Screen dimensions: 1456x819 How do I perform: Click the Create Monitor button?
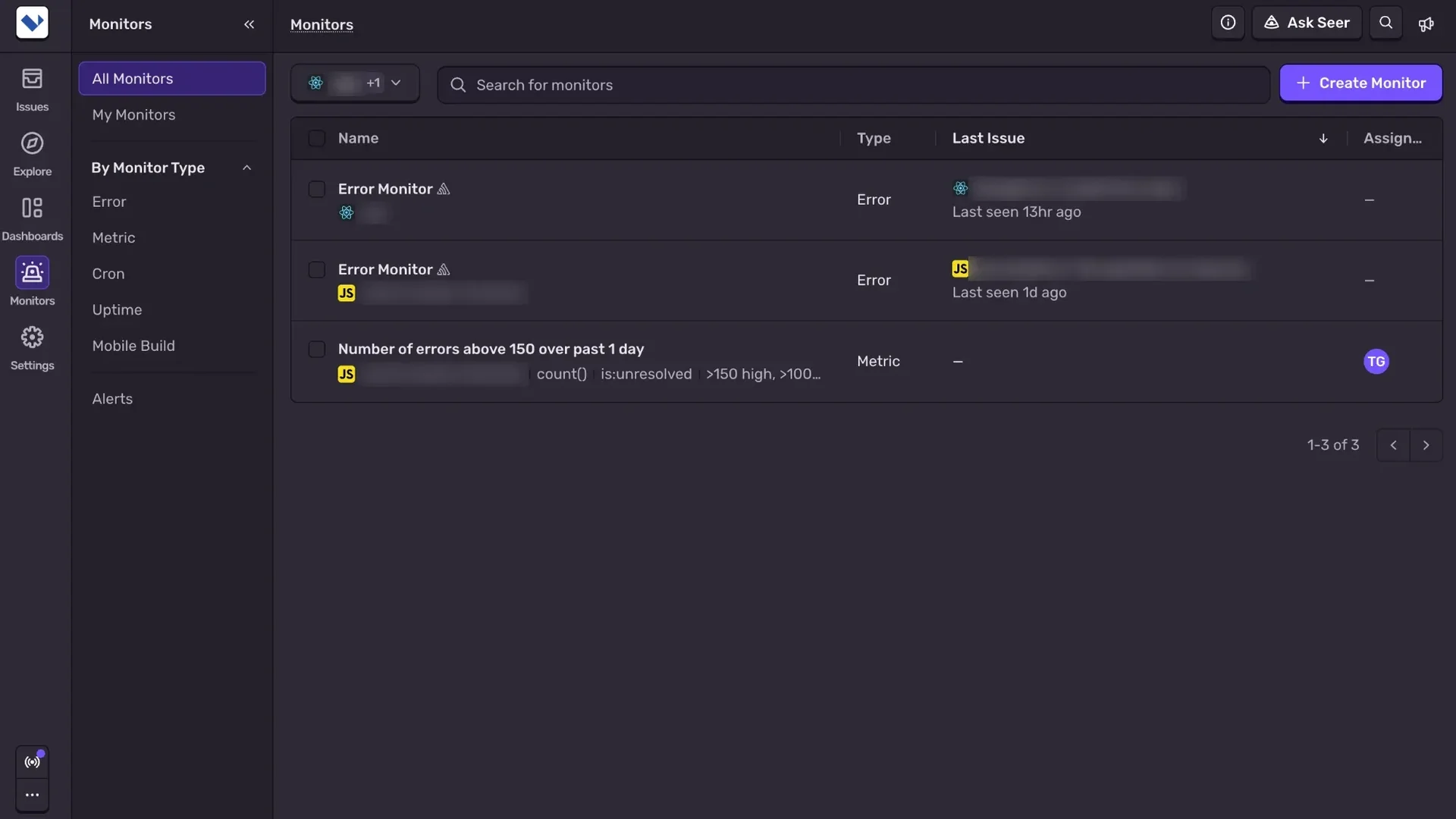coord(1360,83)
